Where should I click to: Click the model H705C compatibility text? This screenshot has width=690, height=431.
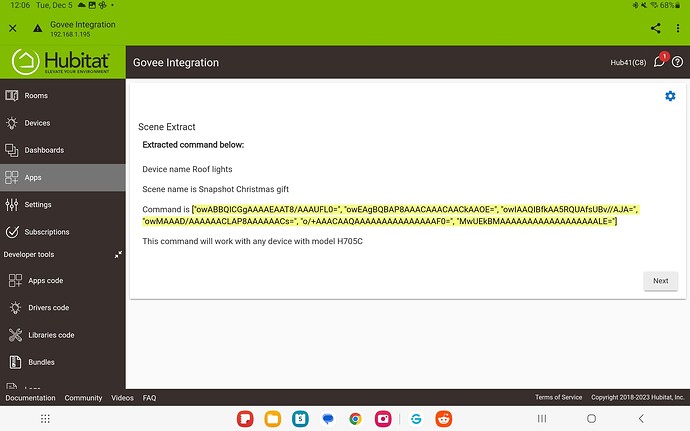(x=252, y=241)
